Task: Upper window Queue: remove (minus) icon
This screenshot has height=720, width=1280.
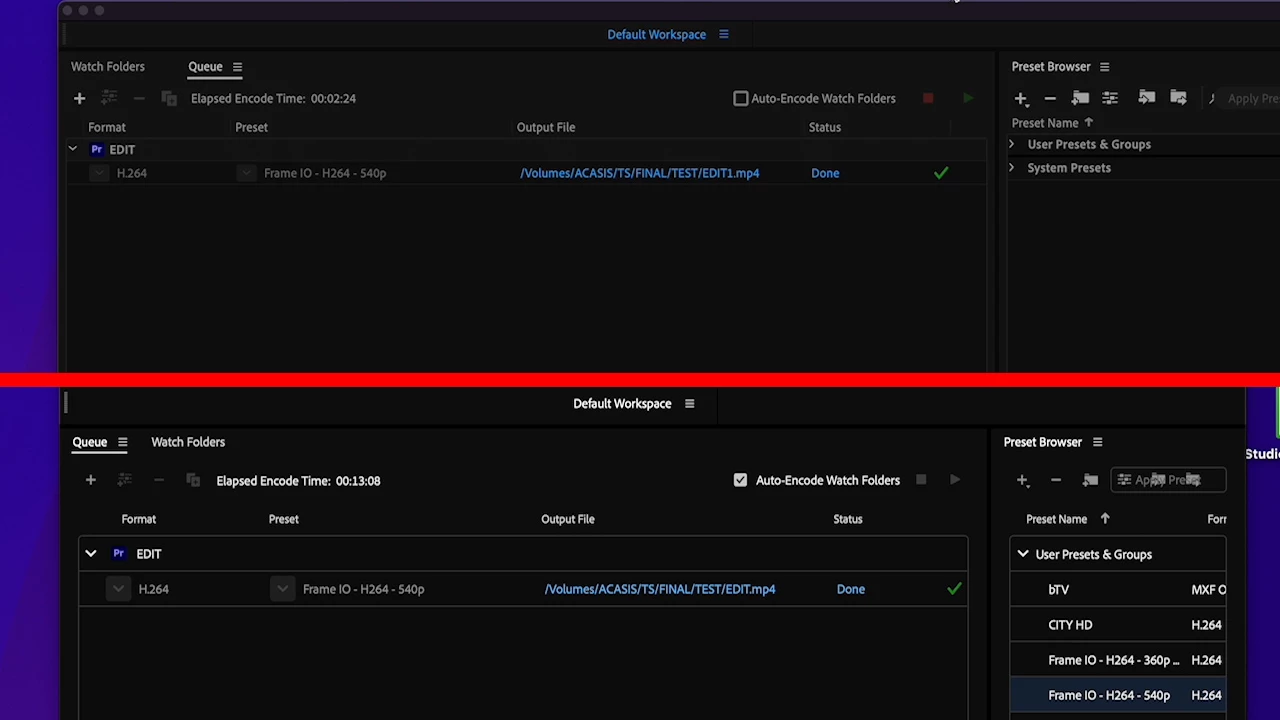Action: (x=139, y=98)
